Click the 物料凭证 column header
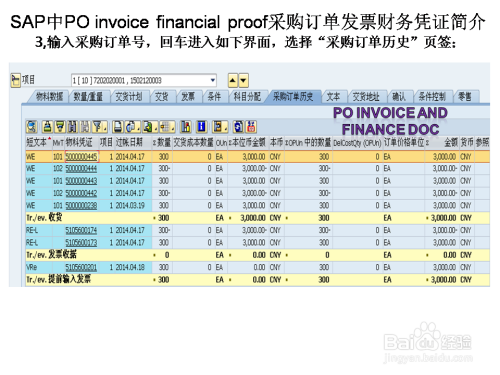The height and width of the screenshot is (375, 500). (x=81, y=143)
